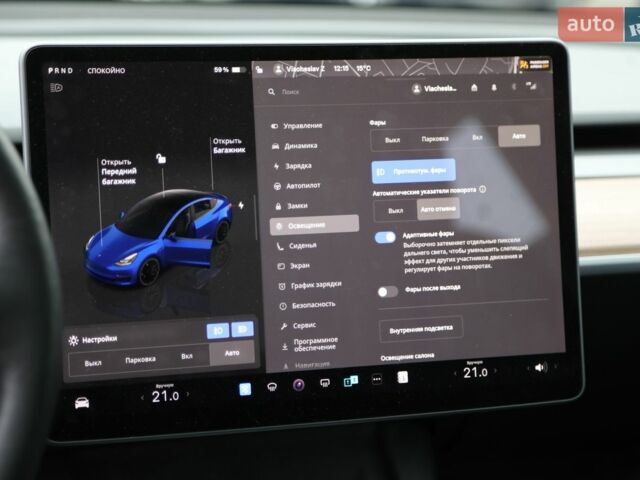Open the three-dots more apps icon
640x480 pixels.
(377, 380)
